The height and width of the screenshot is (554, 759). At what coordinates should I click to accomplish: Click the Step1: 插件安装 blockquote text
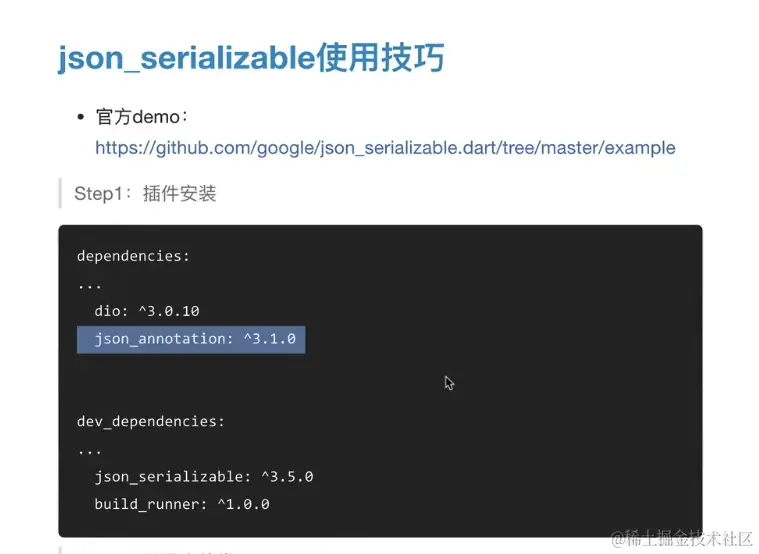pyautogui.click(x=145, y=194)
